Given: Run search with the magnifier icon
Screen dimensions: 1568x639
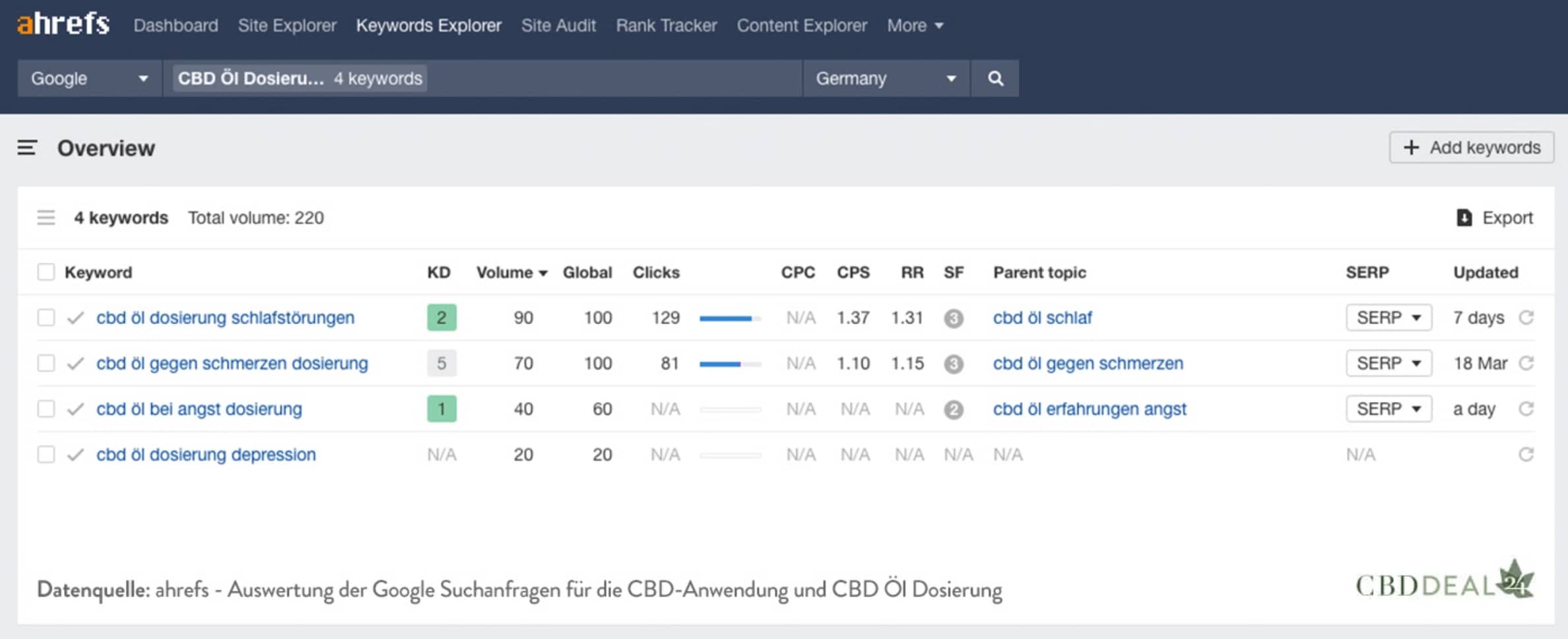Looking at the screenshot, I should pos(995,78).
